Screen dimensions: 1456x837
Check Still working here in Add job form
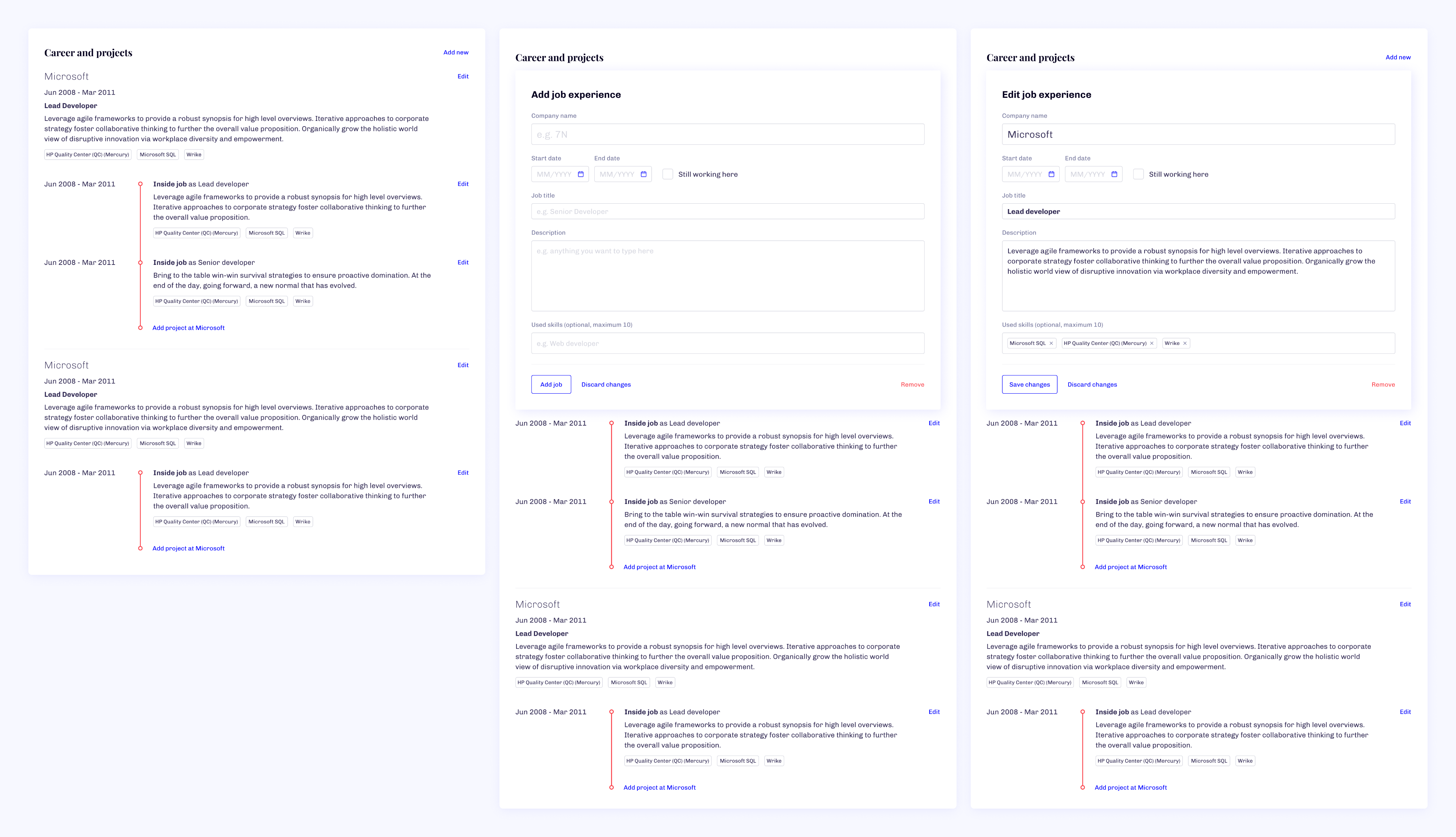[x=668, y=174]
